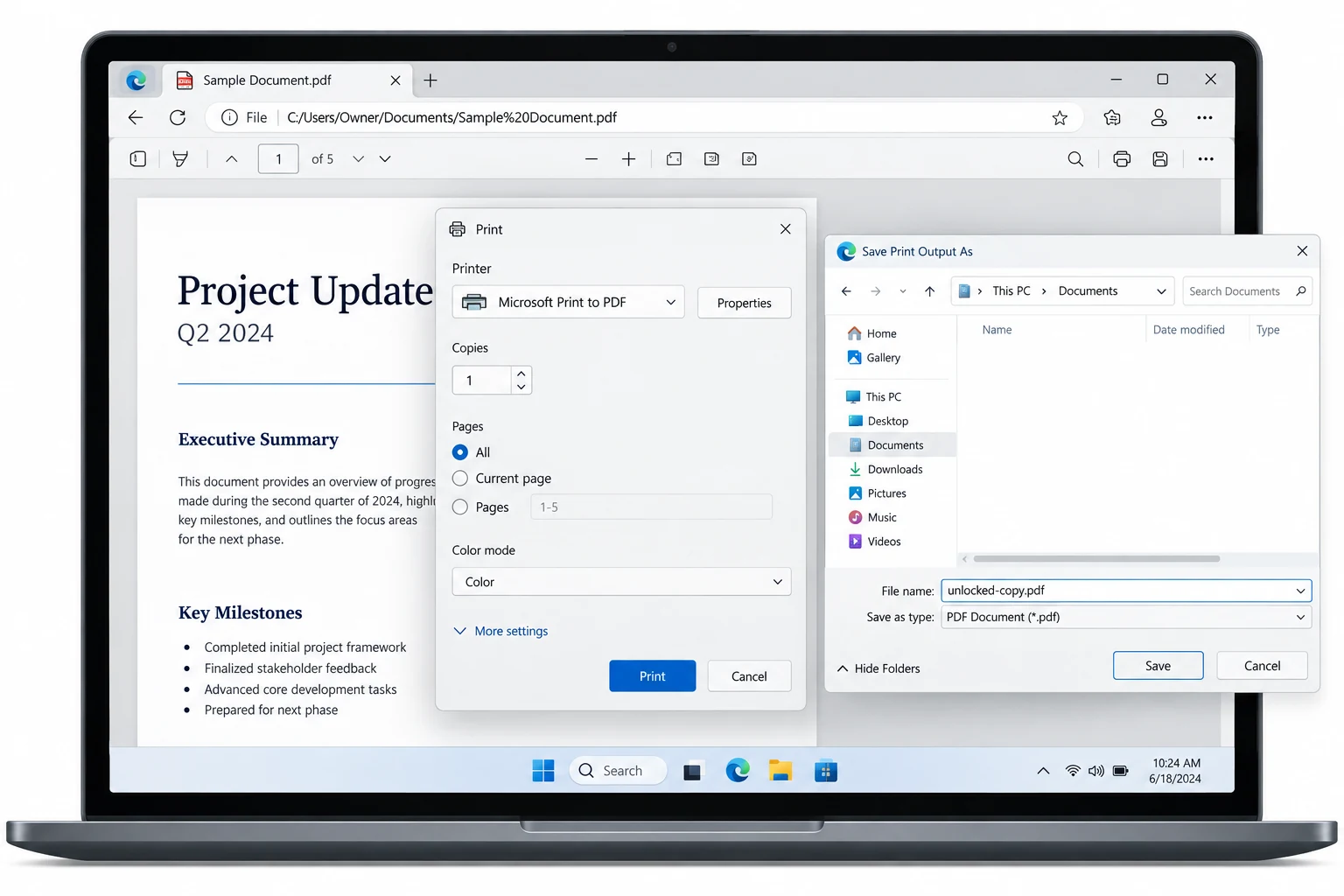Click the up-folder arrow in Save dialog
The height and width of the screenshot is (896, 1344).
click(930, 291)
